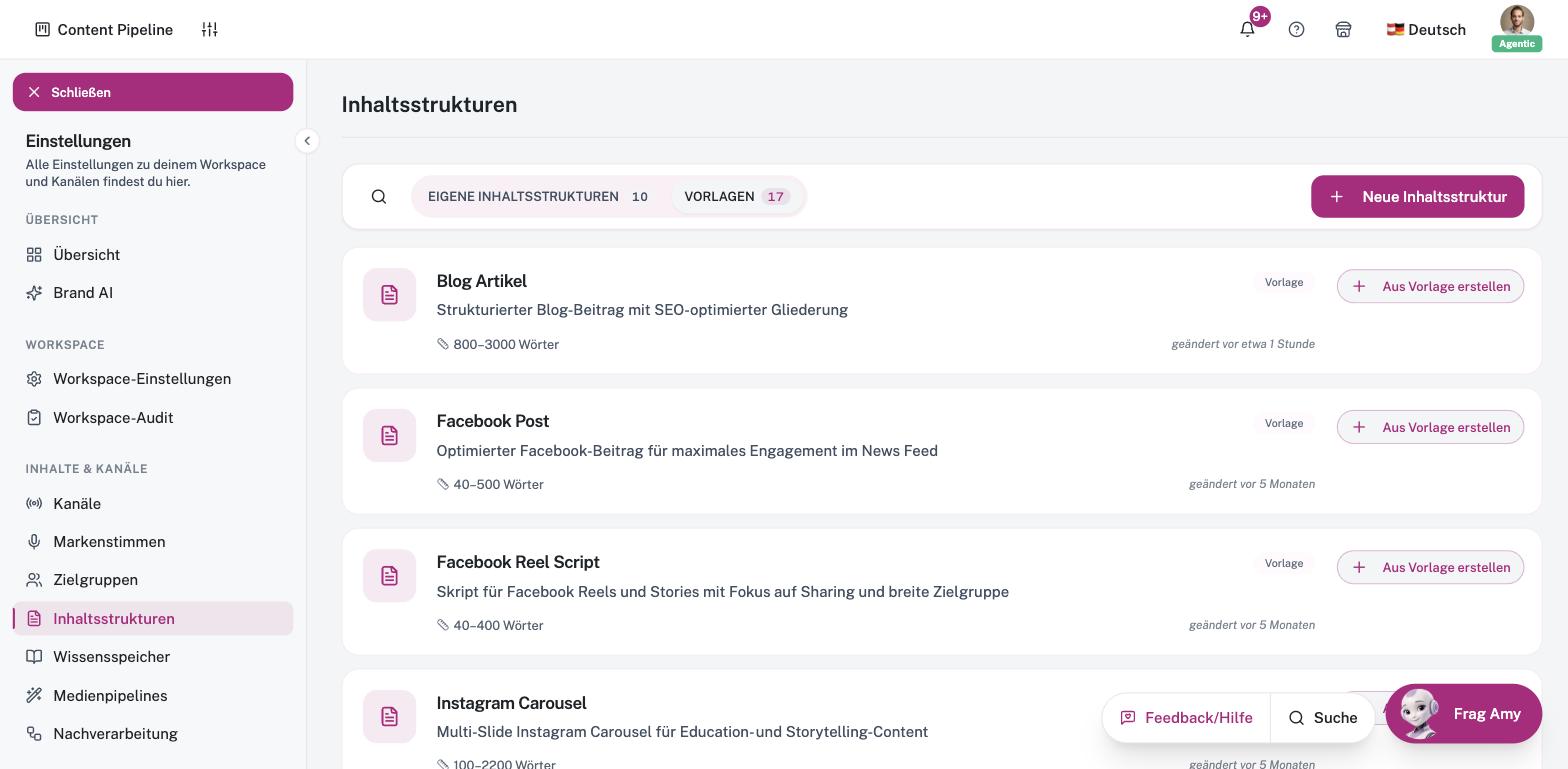
Task: Create from the Facebook Post template
Action: point(1430,428)
